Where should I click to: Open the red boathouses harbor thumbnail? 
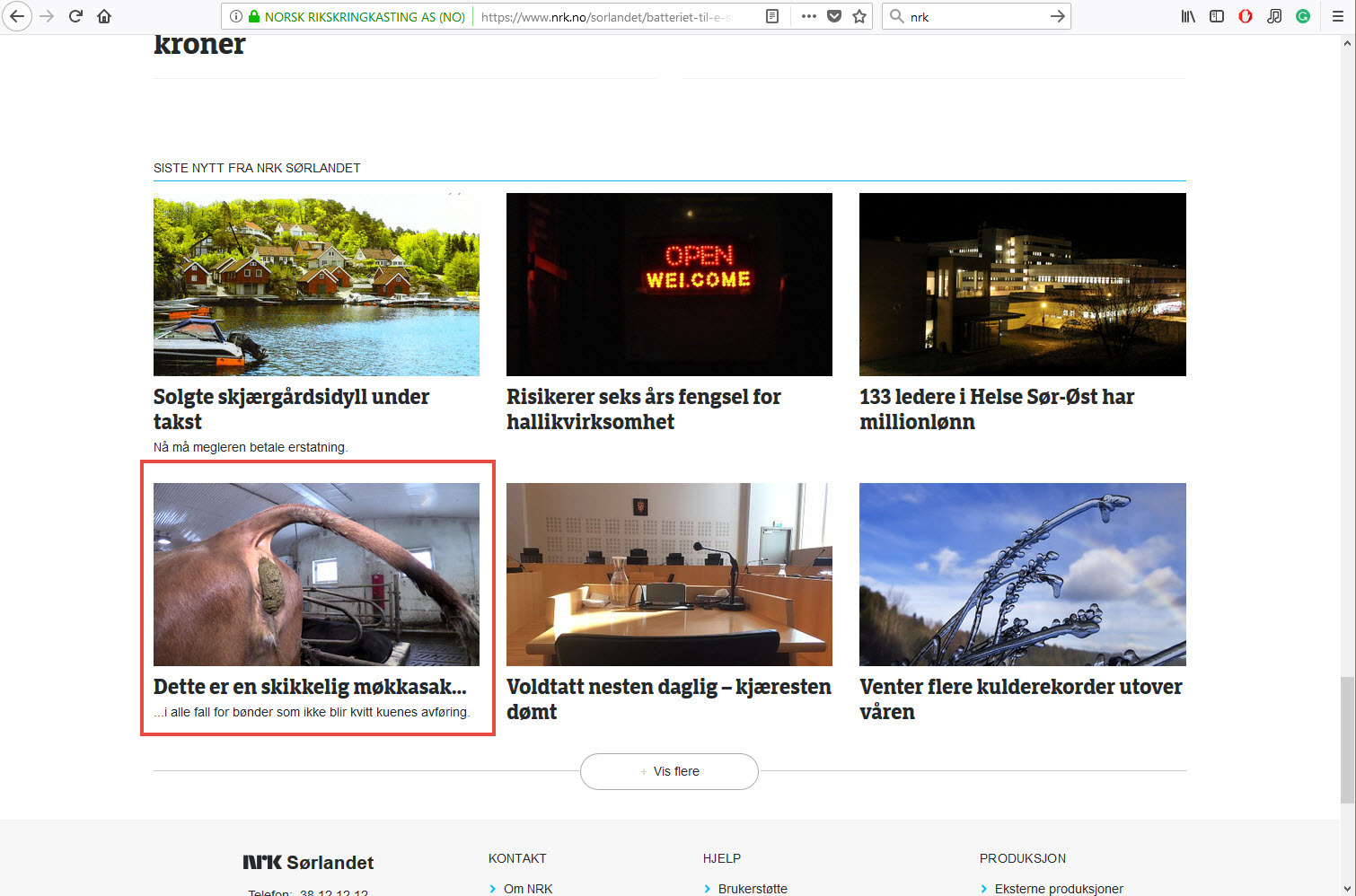[x=316, y=284]
